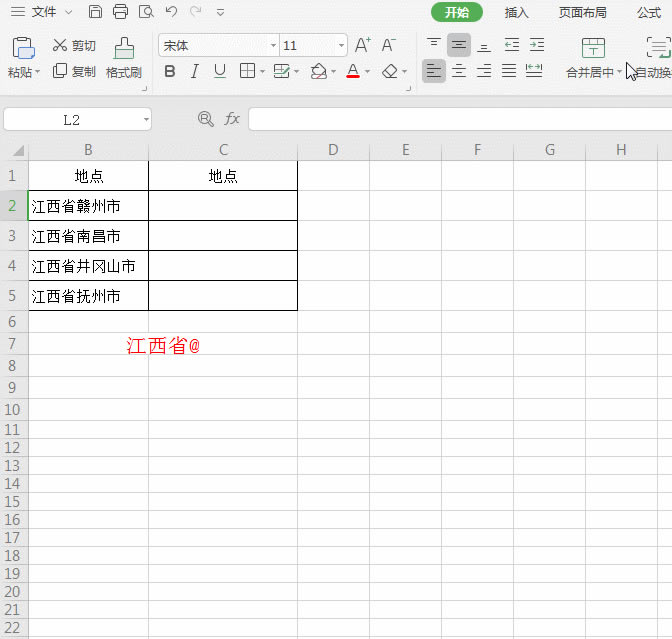Expand the eraser clear dropdown arrow
672x639 pixels.
(404, 72)
